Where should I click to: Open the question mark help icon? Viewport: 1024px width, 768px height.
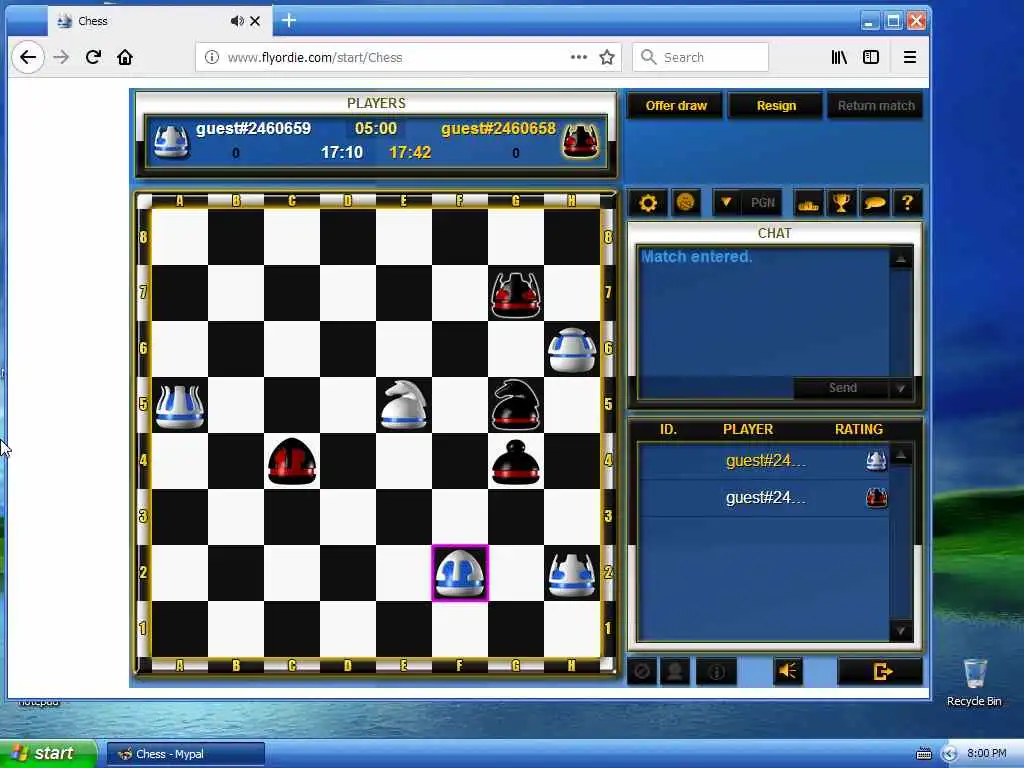907,203
